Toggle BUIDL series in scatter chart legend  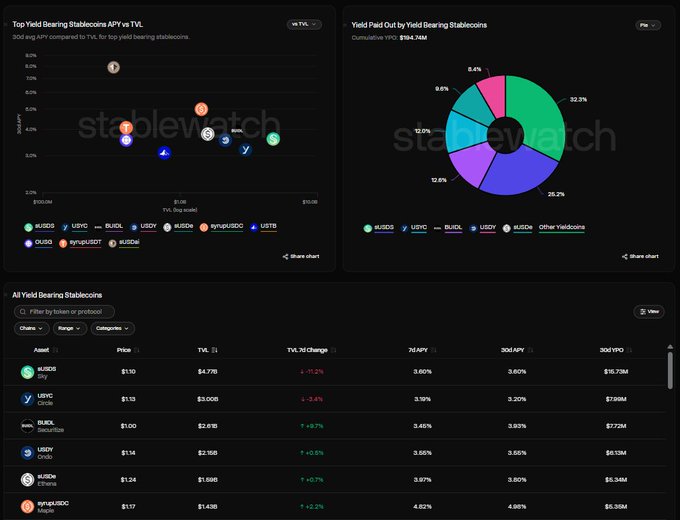click(109, 227)
